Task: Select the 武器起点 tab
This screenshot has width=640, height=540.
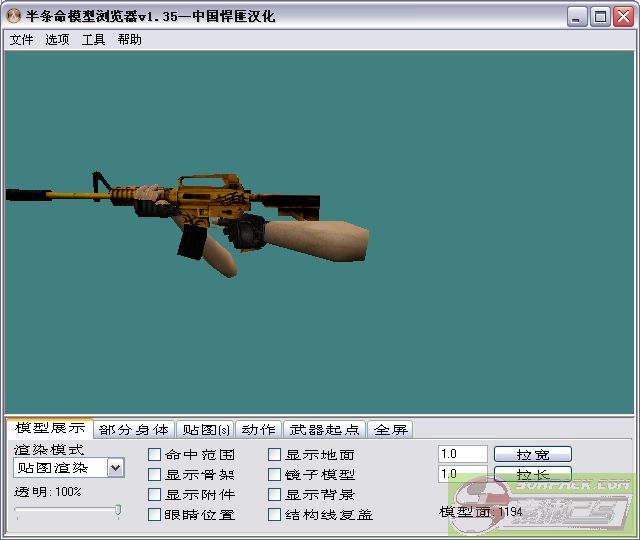Action: coord(324,429)
